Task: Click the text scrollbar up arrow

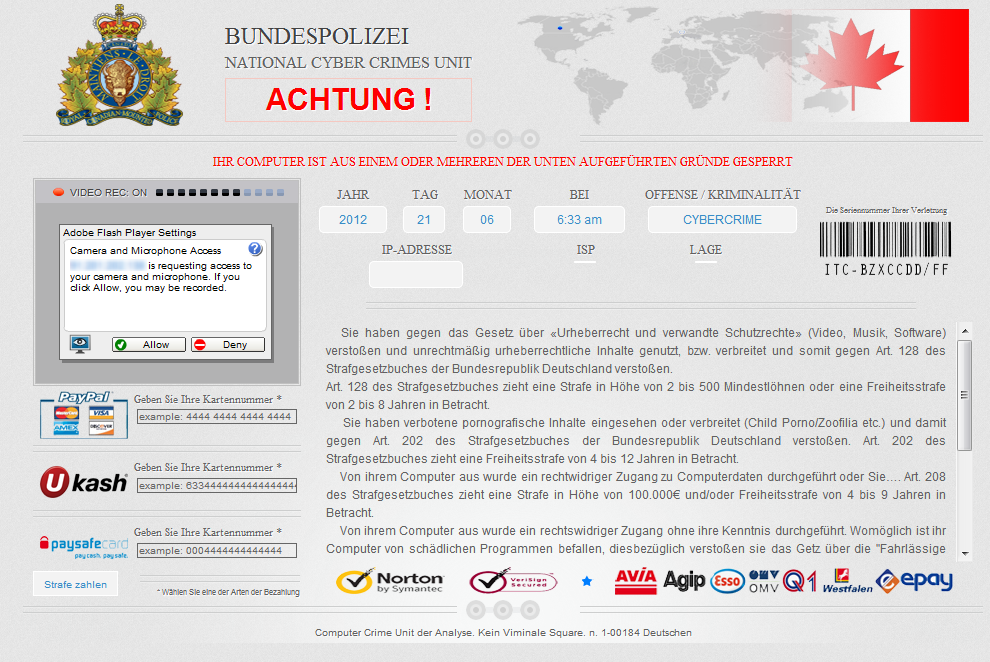Action: (x=965, y=331)
